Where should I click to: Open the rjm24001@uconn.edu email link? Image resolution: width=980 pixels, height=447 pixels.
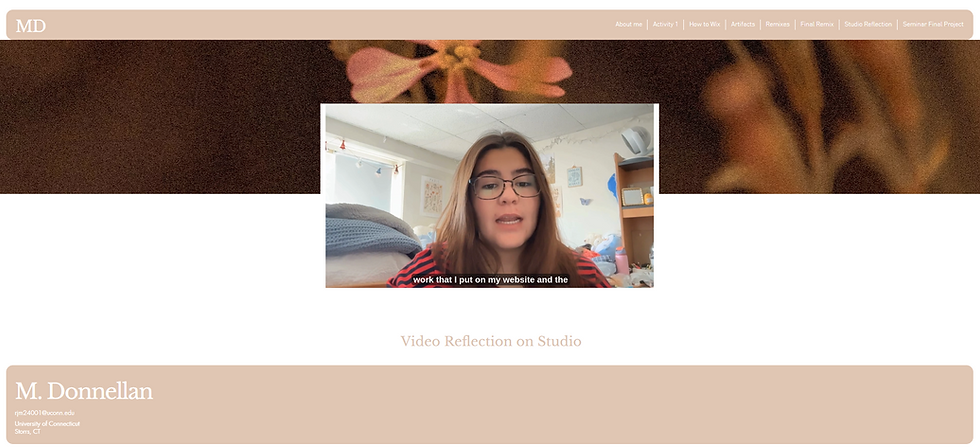44,413
